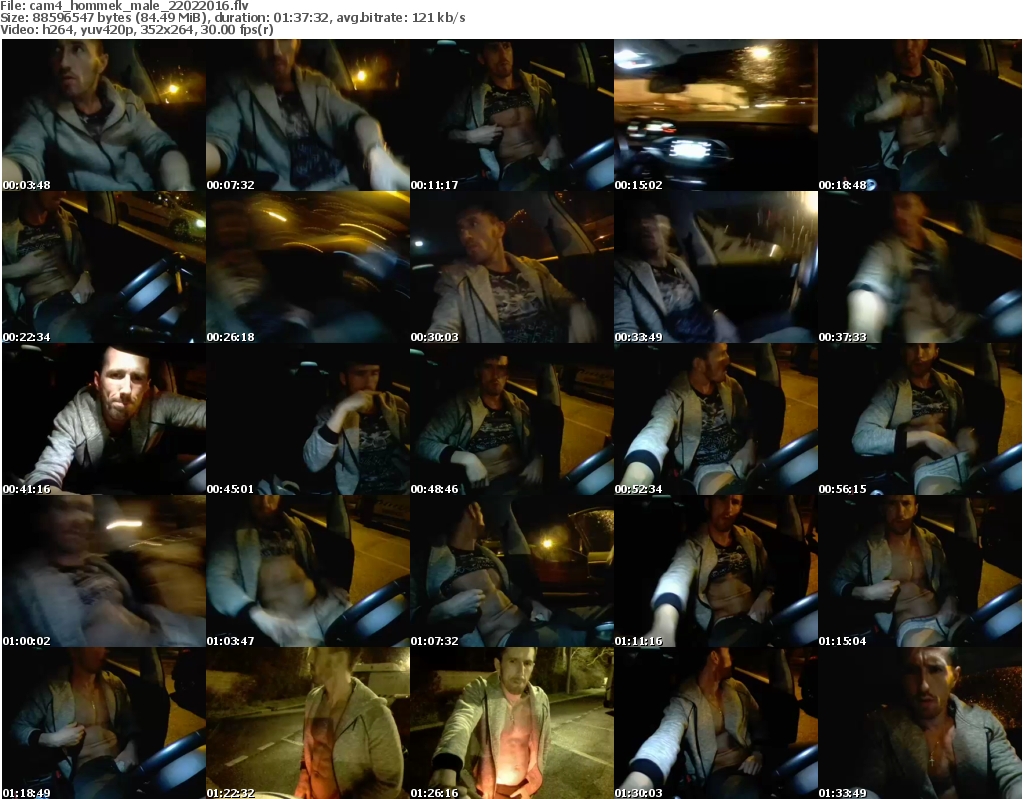Choose the thumbnail marked 00:11:17
Image resolution: width=1024 pixels, height=799 pixels.
click(511, 115)
